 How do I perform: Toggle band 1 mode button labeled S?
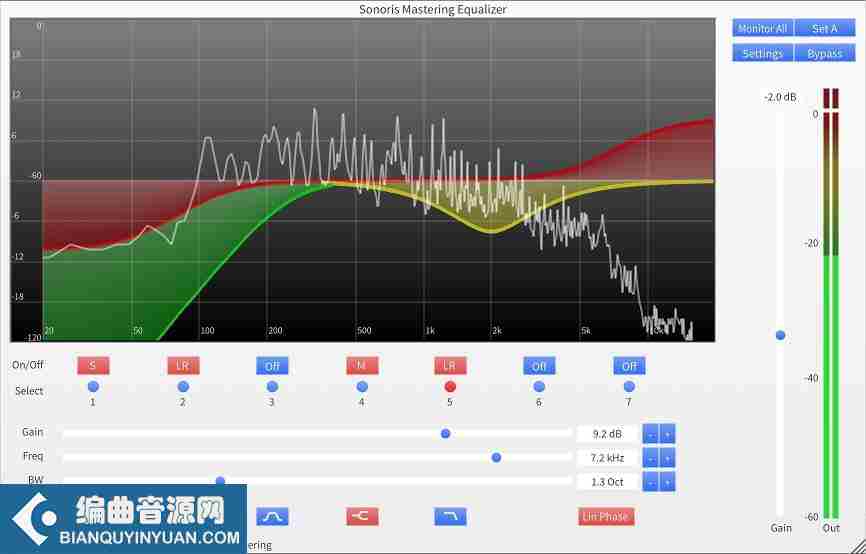coord(93,365)
